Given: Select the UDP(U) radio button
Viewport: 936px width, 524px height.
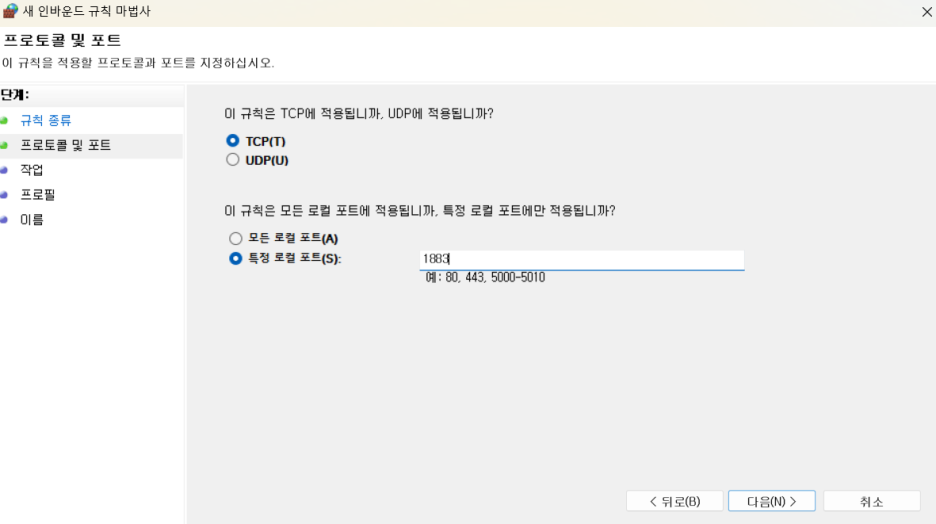Looking at the screenshot, I should click(233, 160).
